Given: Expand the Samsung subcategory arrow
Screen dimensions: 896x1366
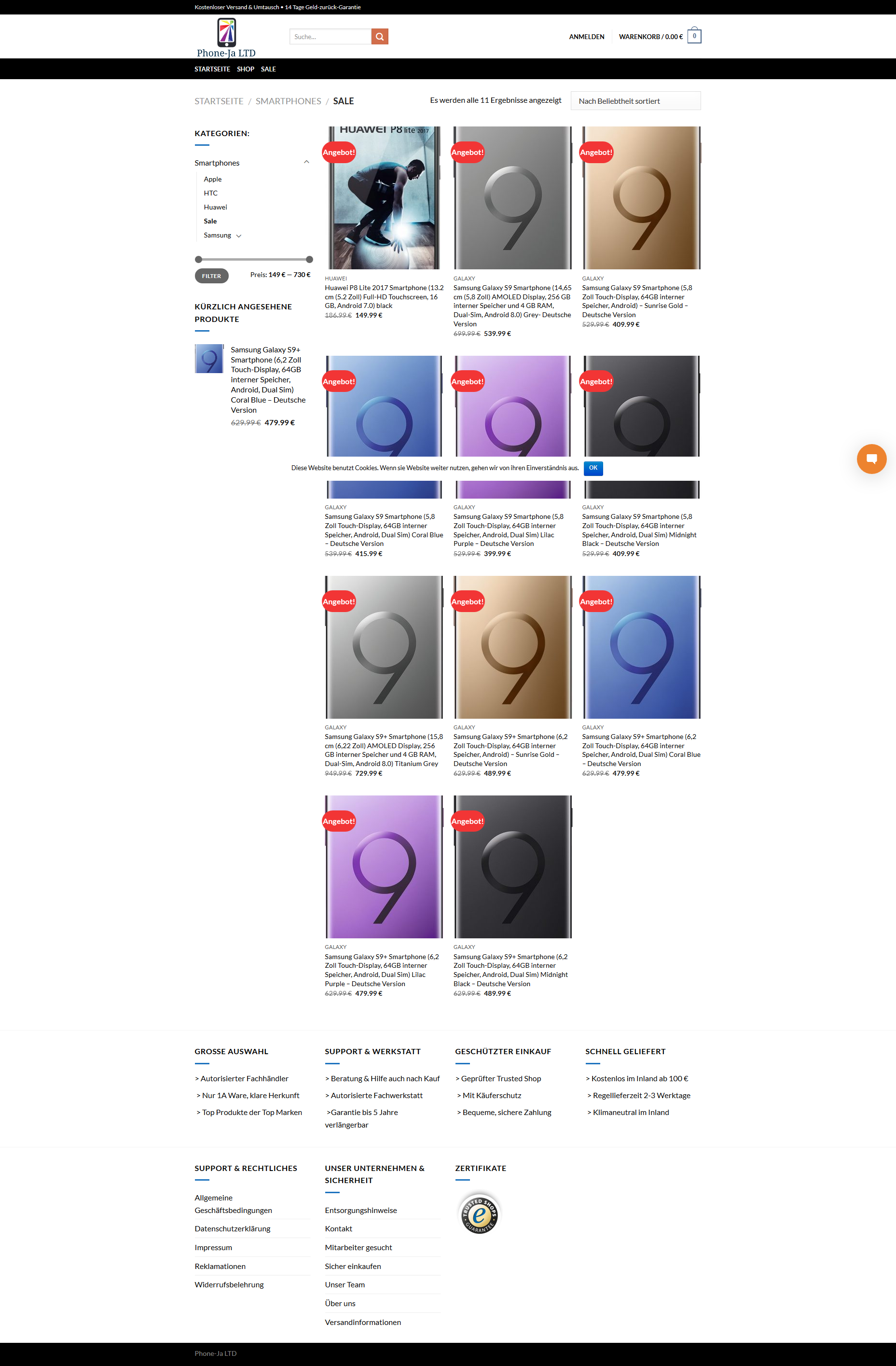Looking at the screenshot, I should coord(239,236).
